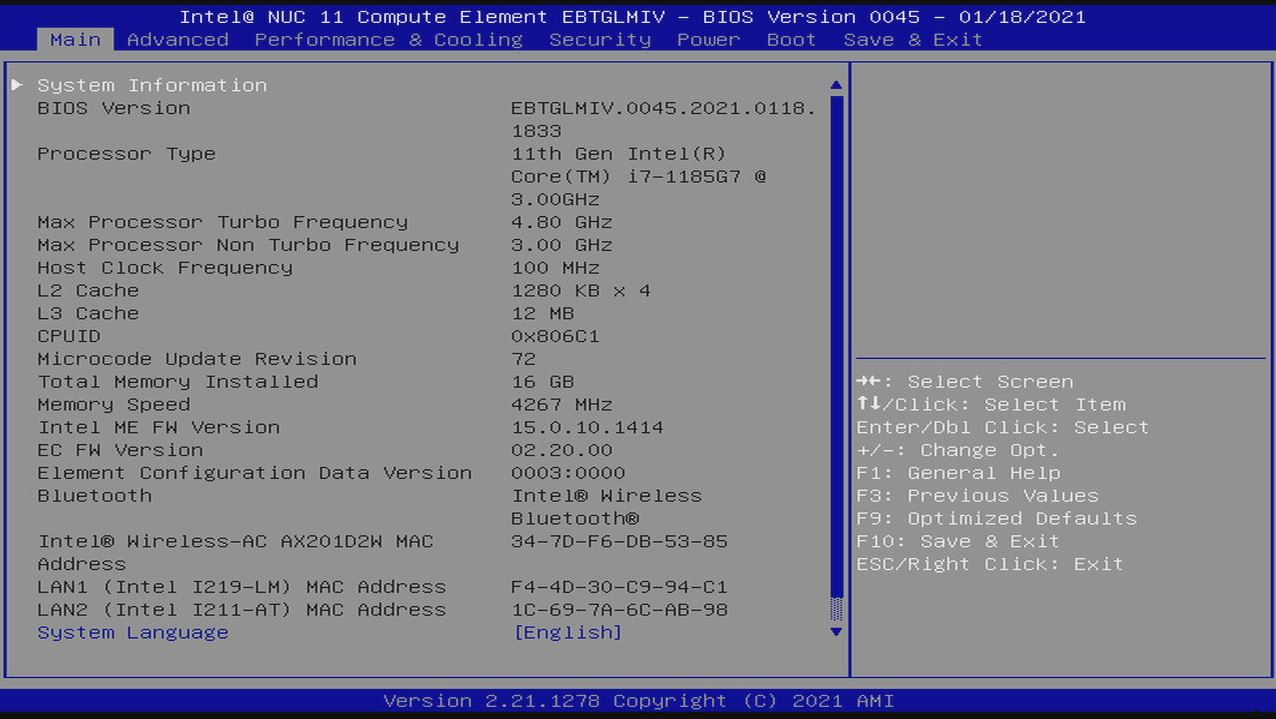Click the 16 GB value

point(543,382)
